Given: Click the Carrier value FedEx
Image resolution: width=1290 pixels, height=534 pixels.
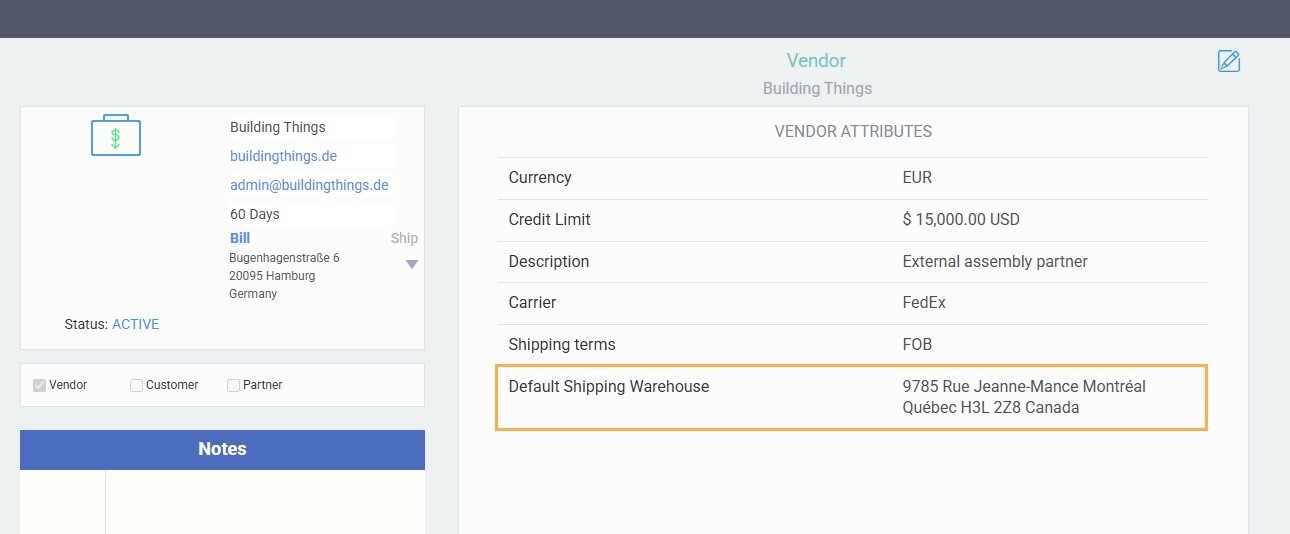Looking at the screenshot, I should pos(923,303).
